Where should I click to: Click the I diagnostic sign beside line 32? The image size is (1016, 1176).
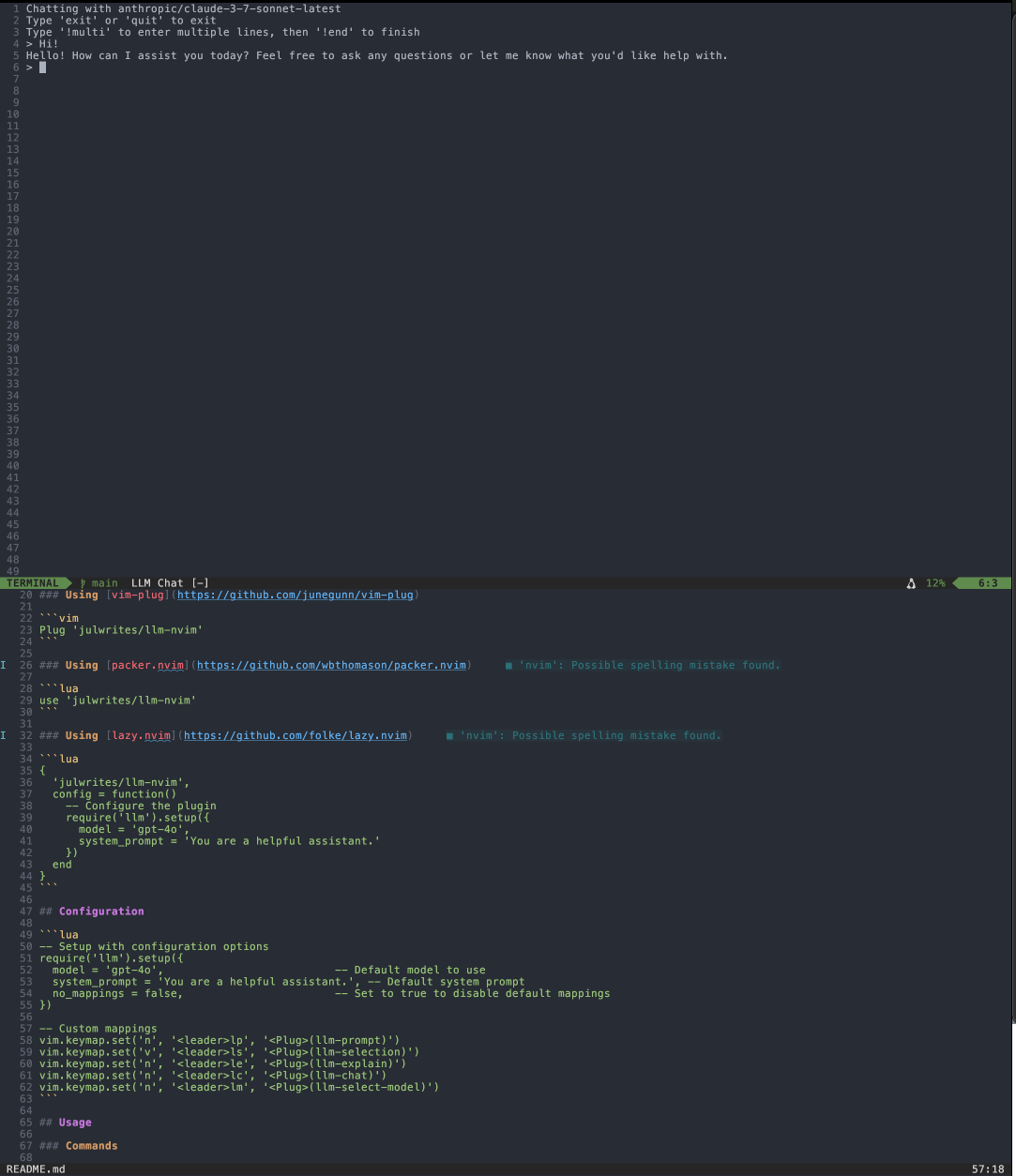tap(4, 735)
